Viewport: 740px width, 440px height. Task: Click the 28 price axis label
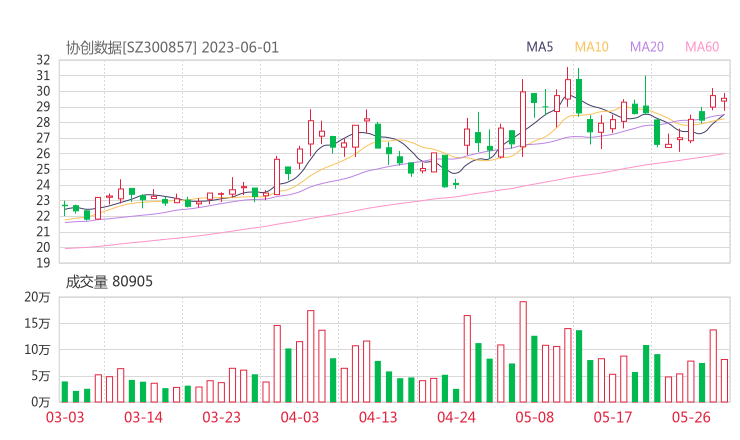pyautogui.click(x=43, y=122)
